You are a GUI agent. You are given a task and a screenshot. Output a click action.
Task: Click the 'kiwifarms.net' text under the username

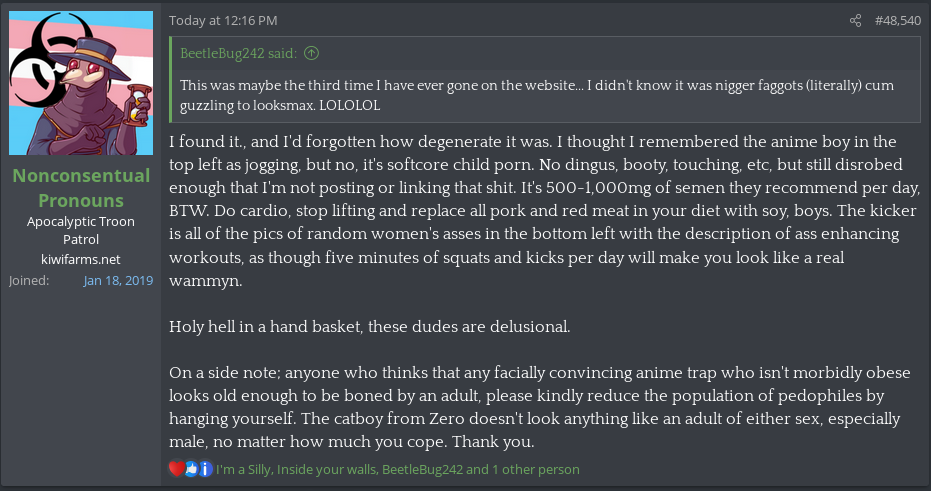tap(81, 259)
